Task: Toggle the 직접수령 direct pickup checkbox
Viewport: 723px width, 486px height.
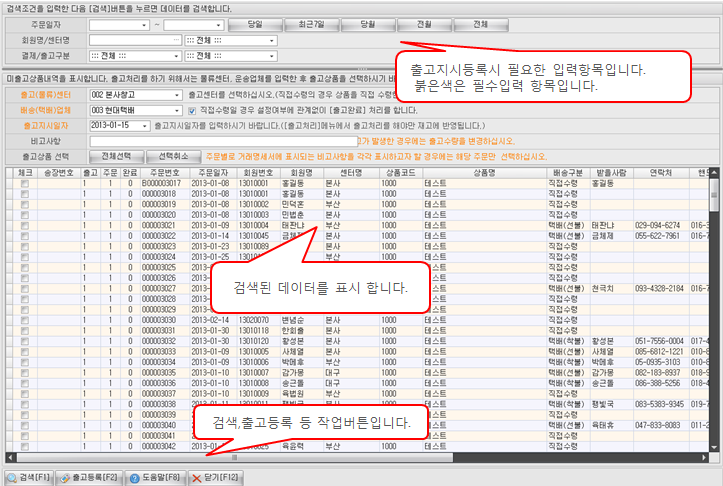Action: 192,111
